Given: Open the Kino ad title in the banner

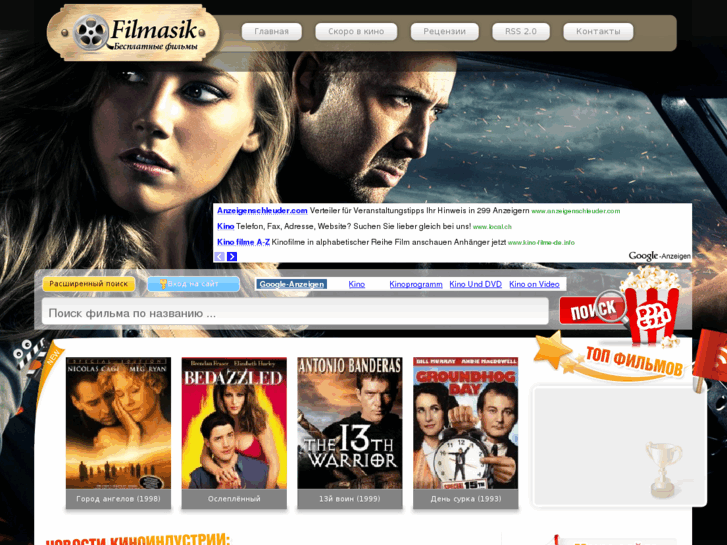Looking at the screenshot, I should coord(225,226).
